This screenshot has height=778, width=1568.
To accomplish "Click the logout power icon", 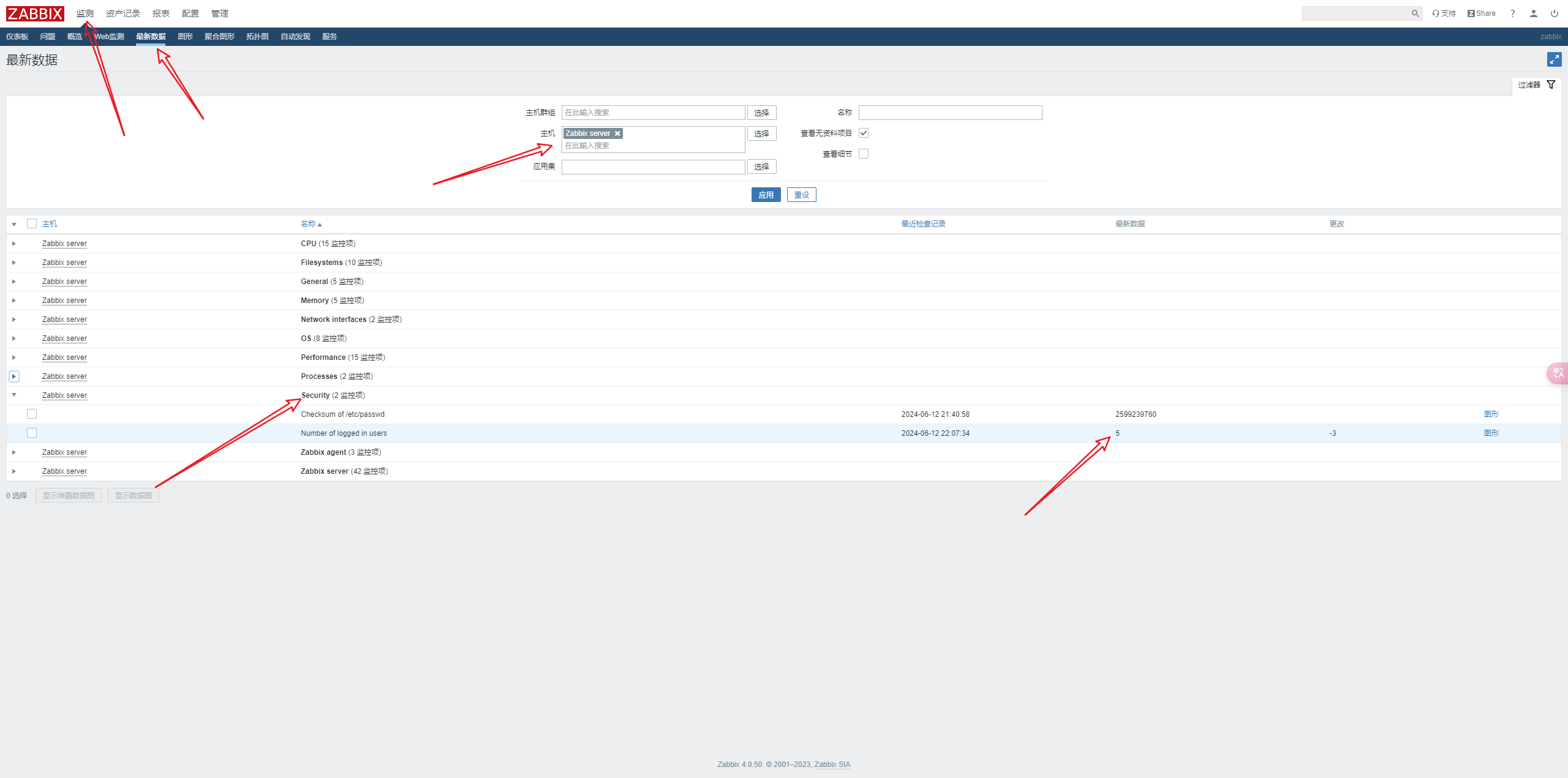I will [x=1555, y=13].
